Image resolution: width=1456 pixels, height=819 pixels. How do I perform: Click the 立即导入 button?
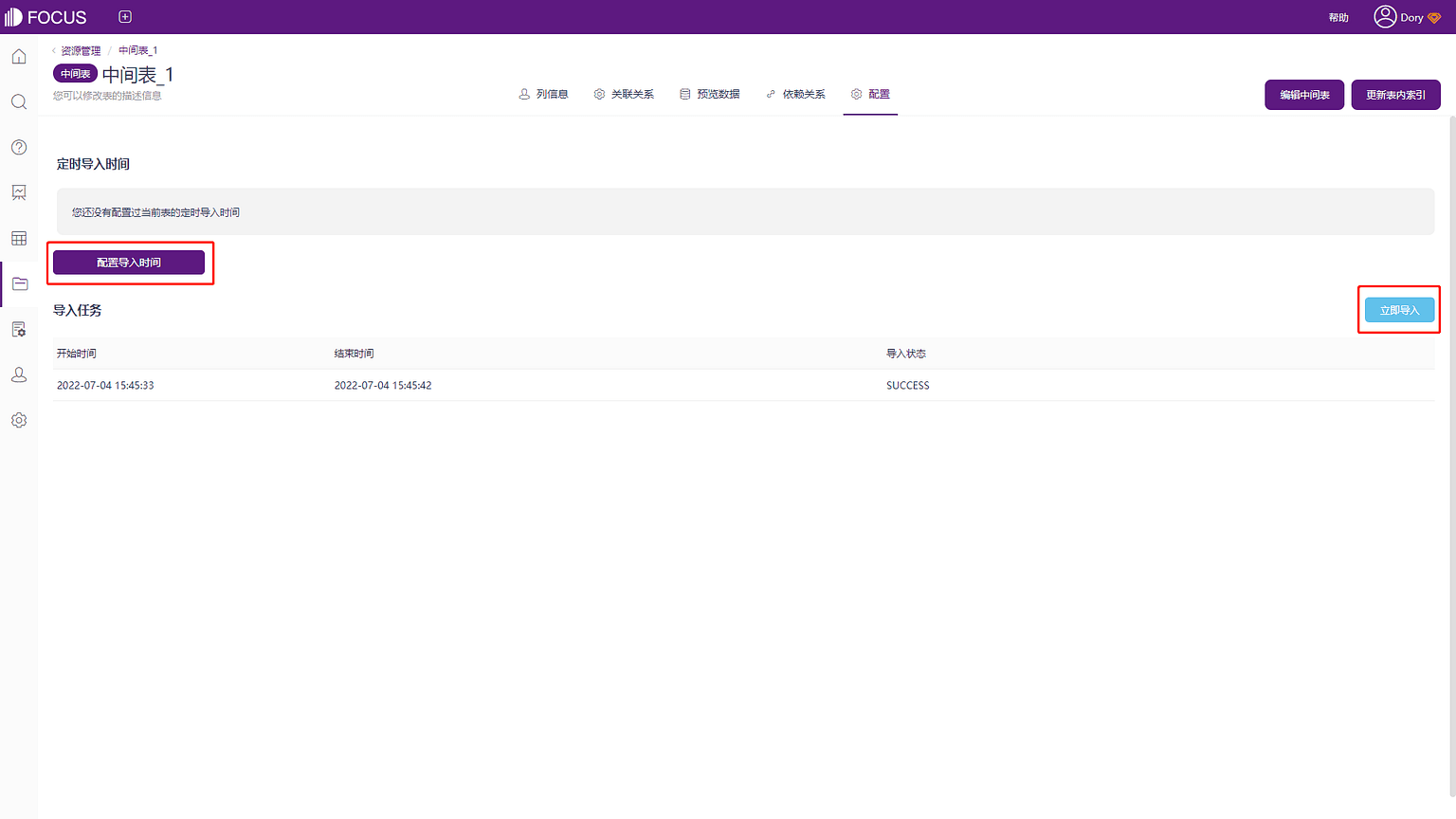coord(1399,310)
